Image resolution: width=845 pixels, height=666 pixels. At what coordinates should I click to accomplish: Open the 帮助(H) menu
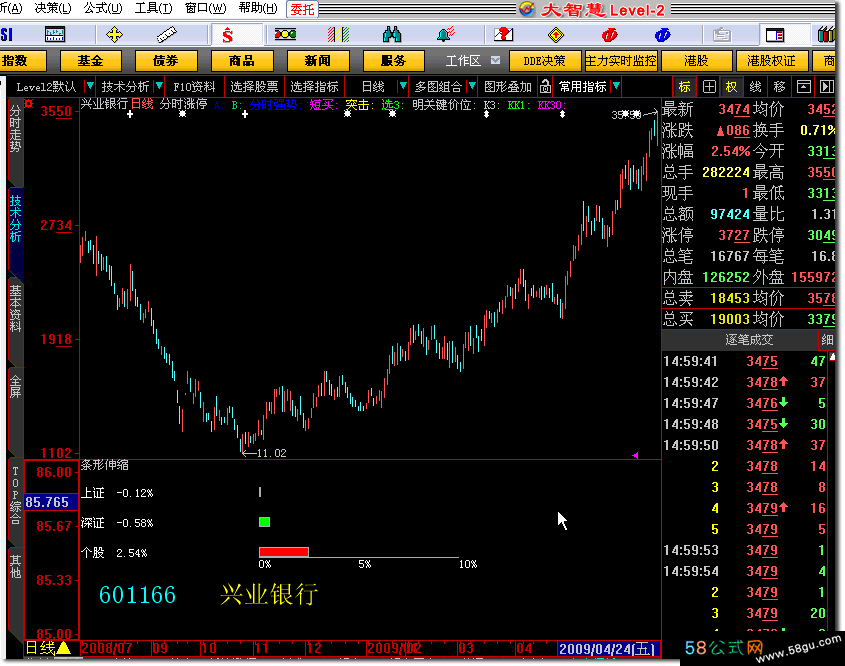coord(258,8)
